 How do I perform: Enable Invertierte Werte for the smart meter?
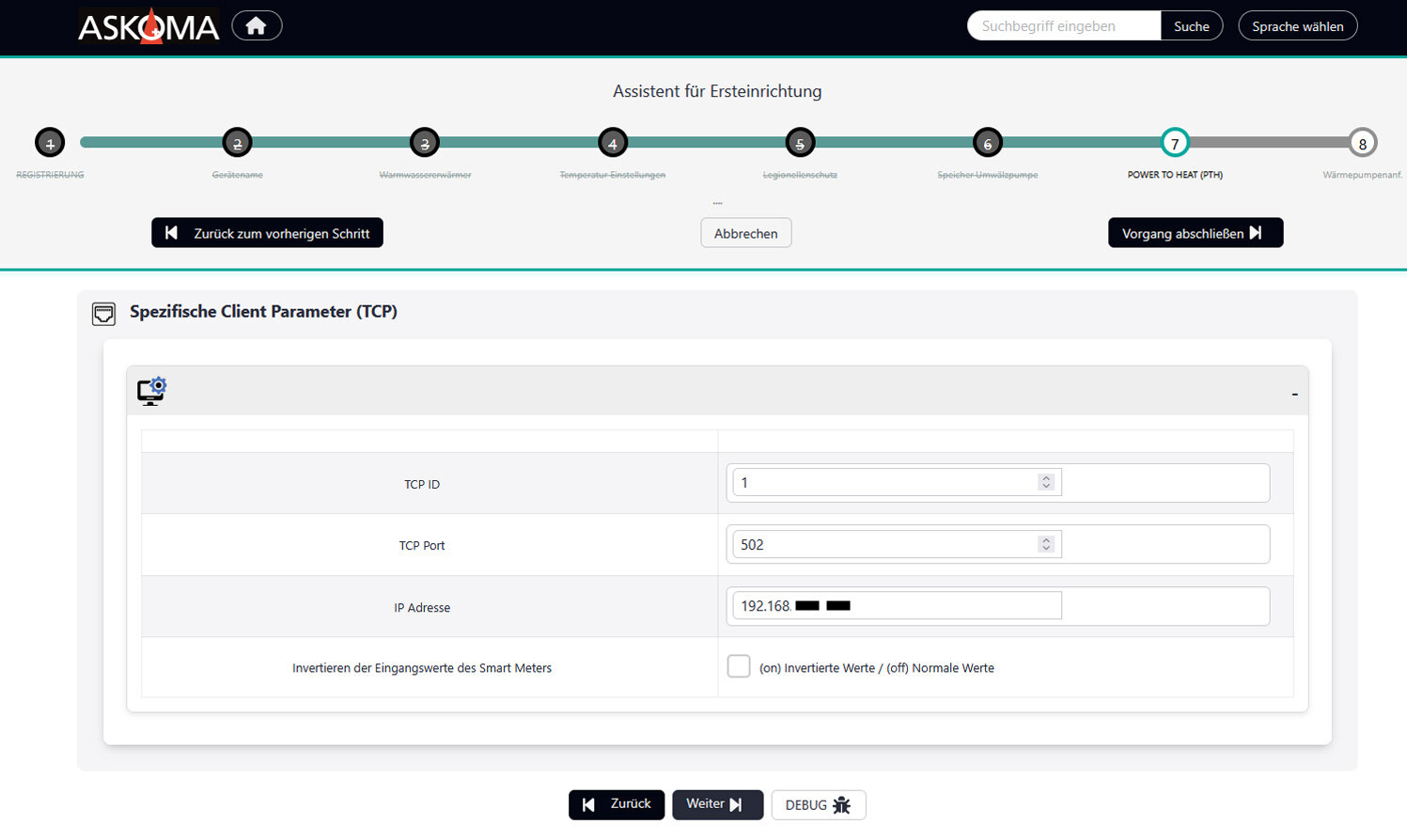click(739, 665)
